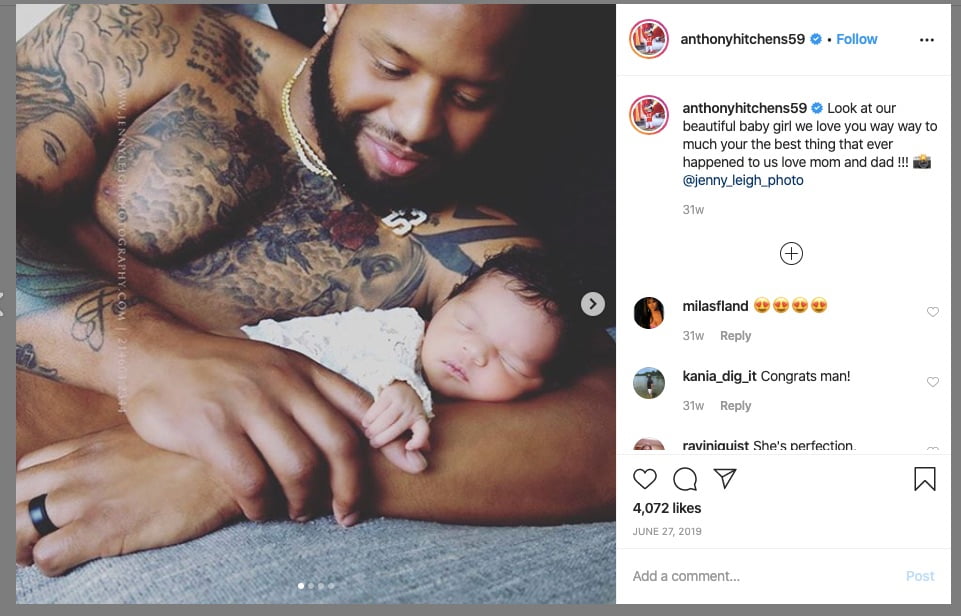Follow anthonyhitchens59
The width and height of the screenshot is (961, 616).
[x=856, y=39]
